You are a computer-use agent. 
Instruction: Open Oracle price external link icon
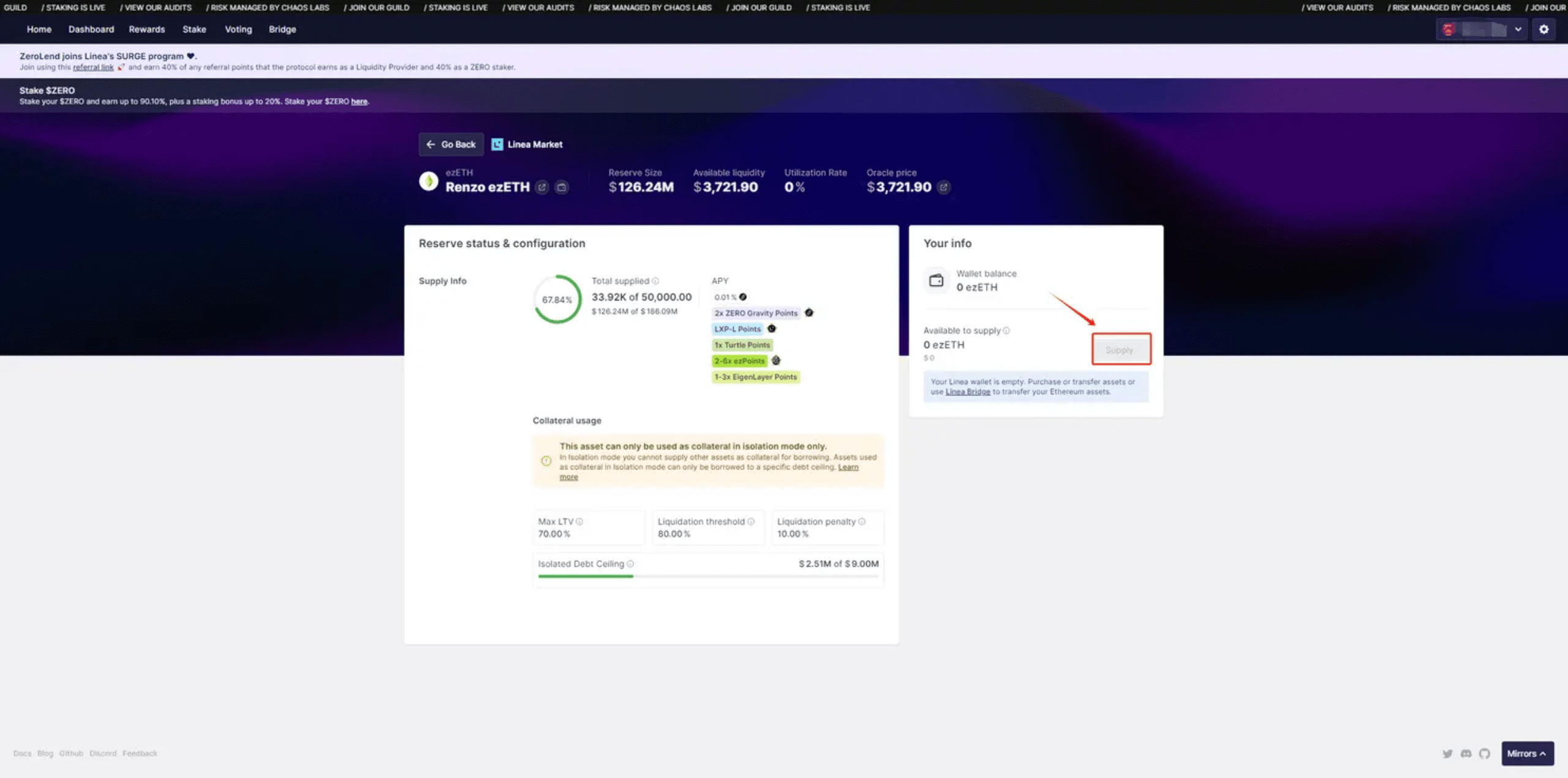pos(944,187)
